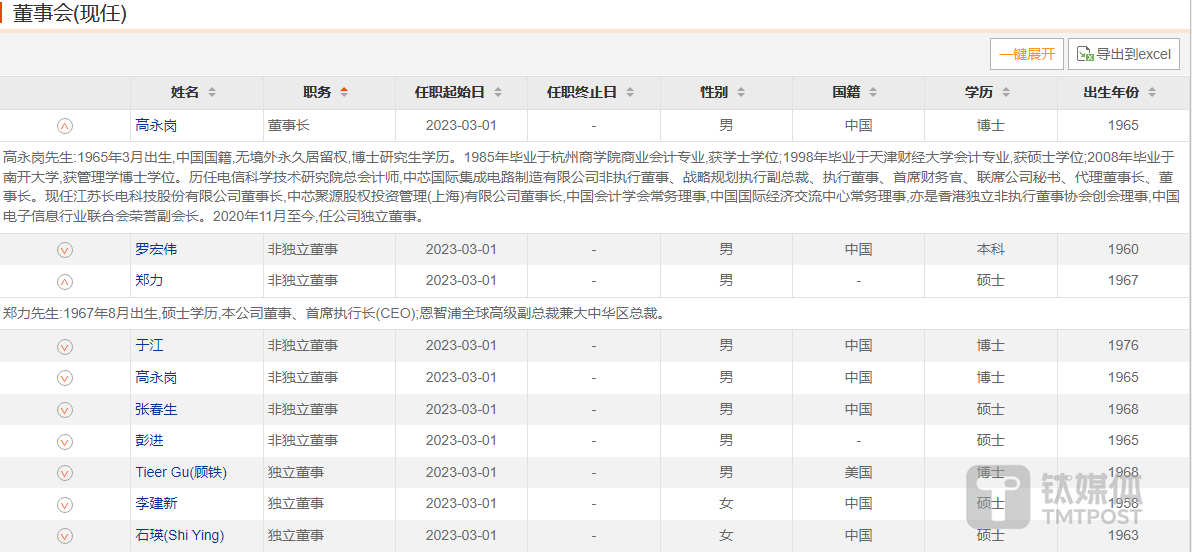Click the 性别 column sort icon
The height and width of the screenshot is (552, 1192).
point(740,93)
